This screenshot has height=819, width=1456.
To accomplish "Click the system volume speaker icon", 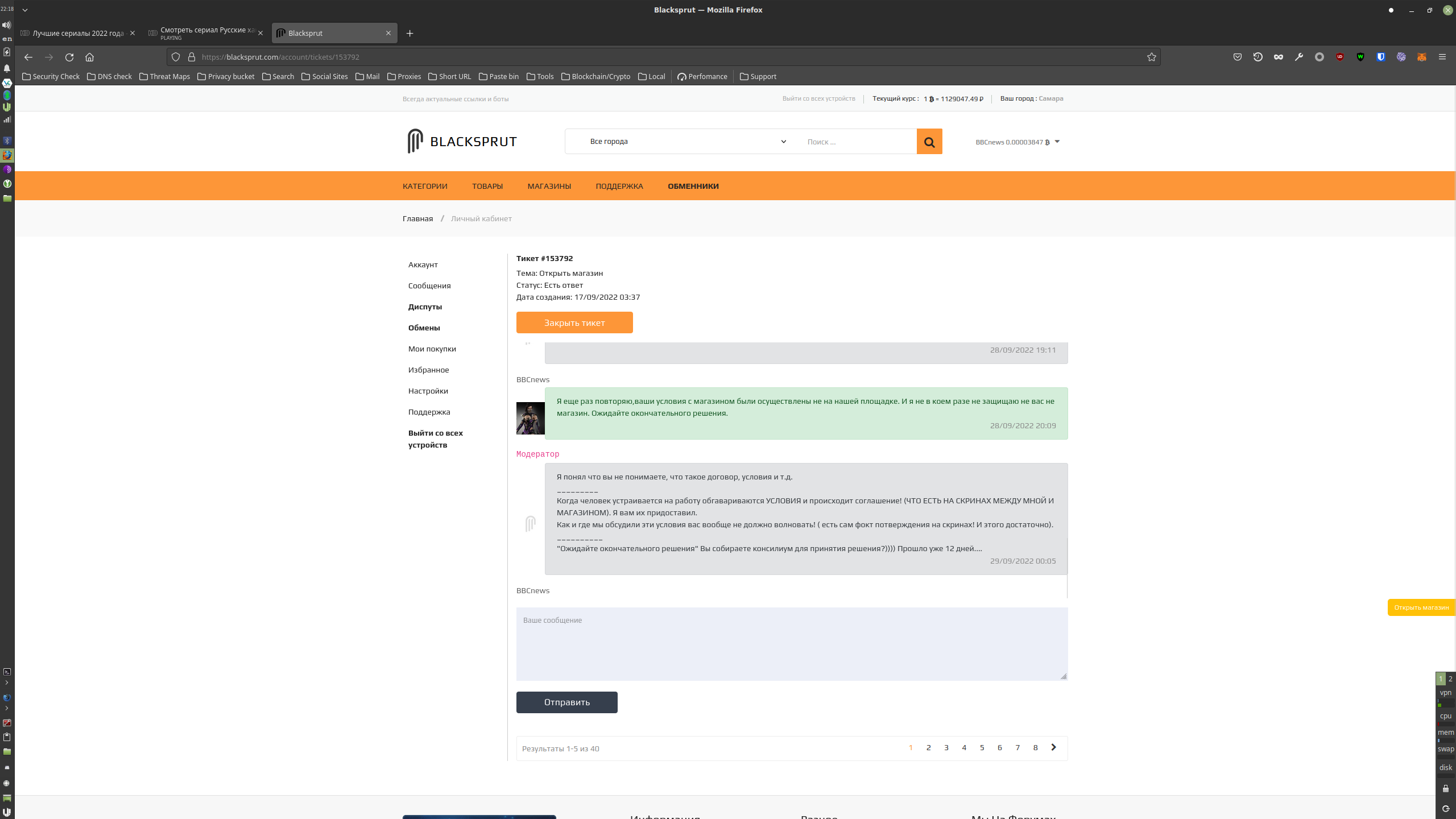I will (x=7, y=24).
